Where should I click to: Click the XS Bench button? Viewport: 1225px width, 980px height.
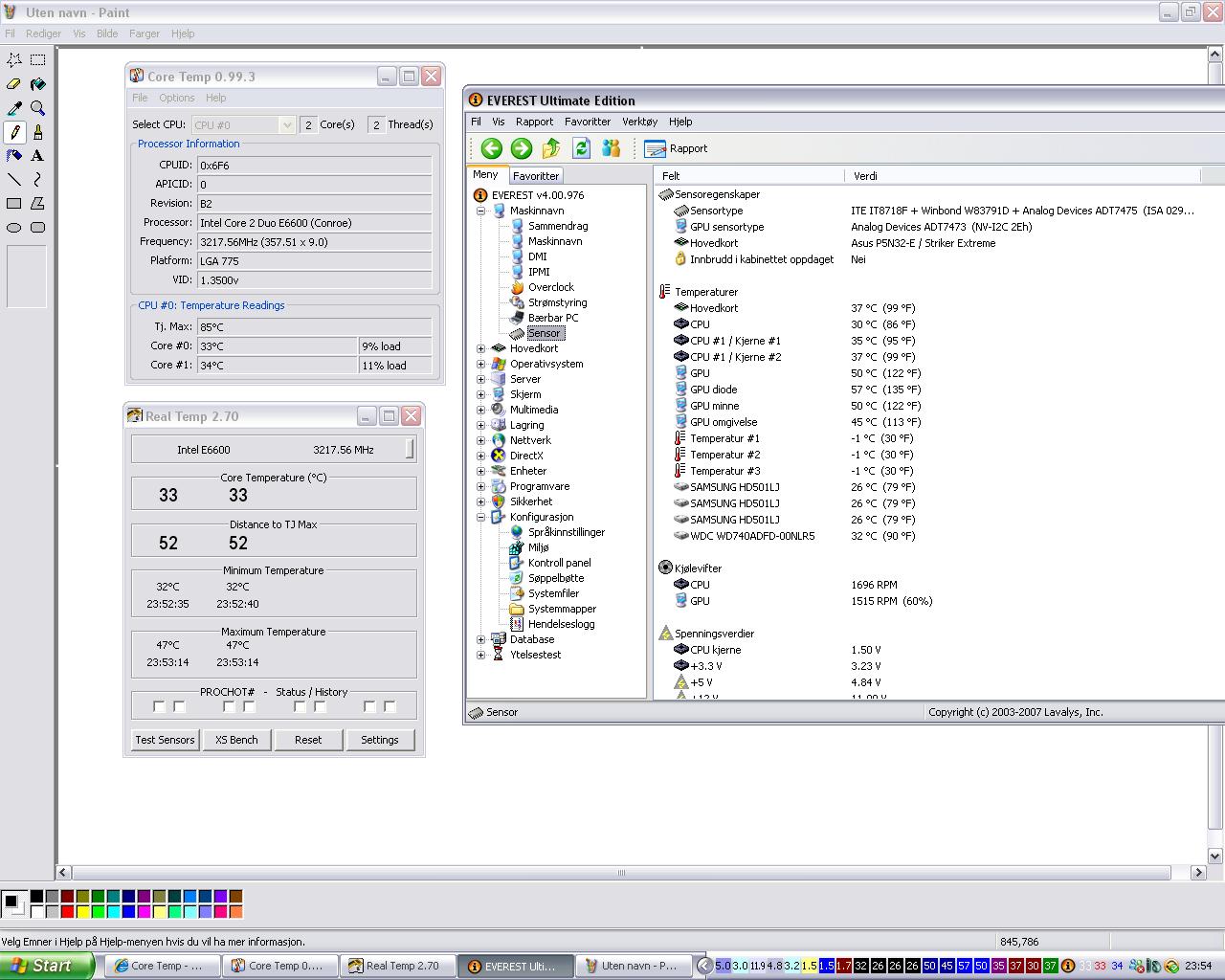coord(236,740)
